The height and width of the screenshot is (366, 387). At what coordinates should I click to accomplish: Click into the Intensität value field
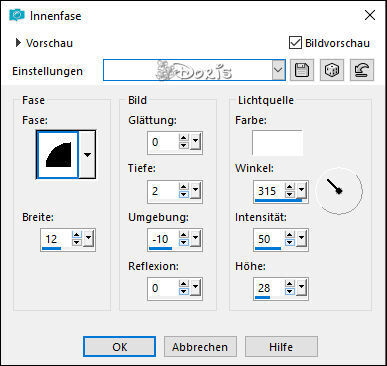(x=269, y=239)
